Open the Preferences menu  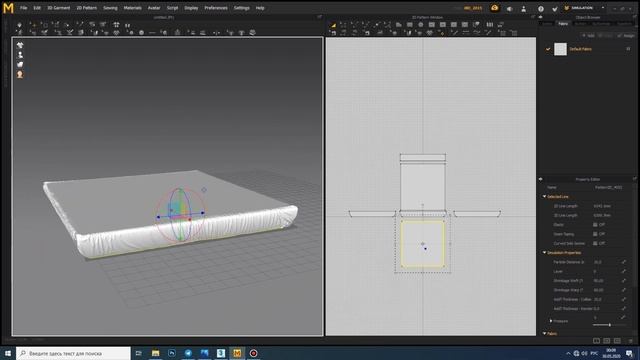pyautogui.click(x=216, y=8)
